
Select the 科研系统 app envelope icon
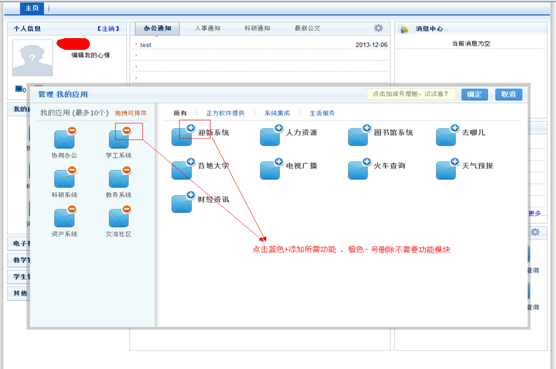[x=64, y=178]
